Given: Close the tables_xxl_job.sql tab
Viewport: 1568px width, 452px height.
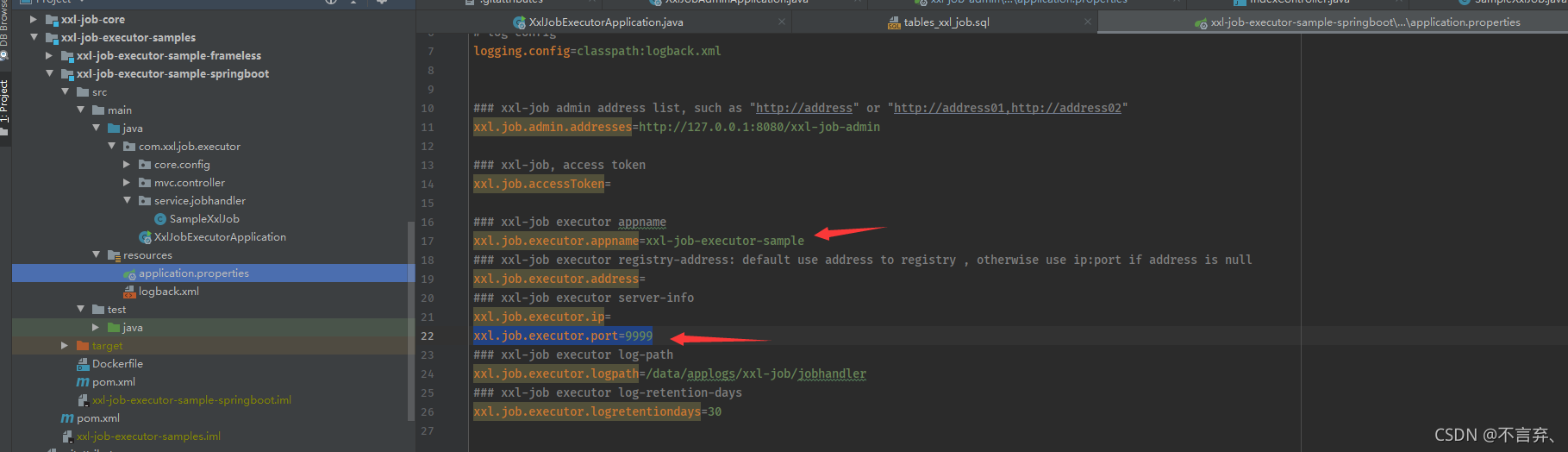Looking at the screenshot, I should coord(1088,22).
